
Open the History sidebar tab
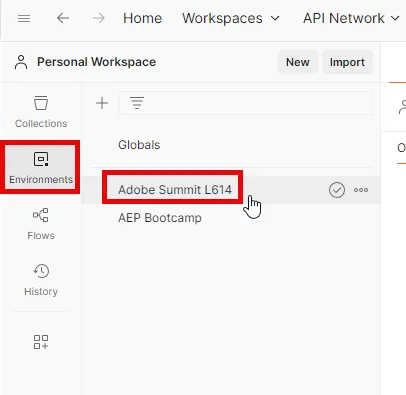pyautogui.click(x=41, y=280)
